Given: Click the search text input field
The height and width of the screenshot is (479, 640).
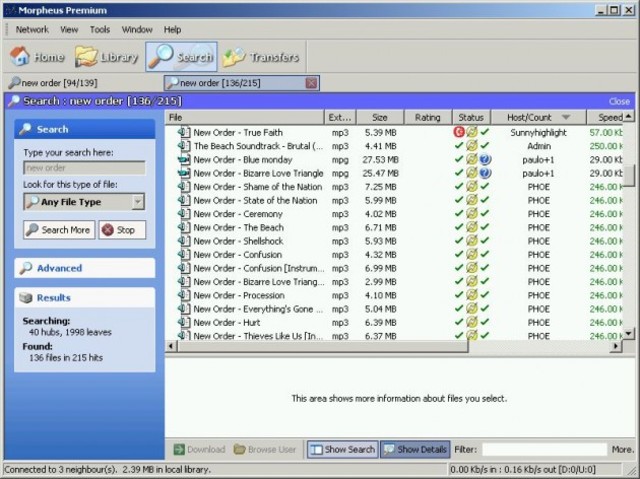Looking at the screenshot, I should pyautogui.click(x=84, y=168).
